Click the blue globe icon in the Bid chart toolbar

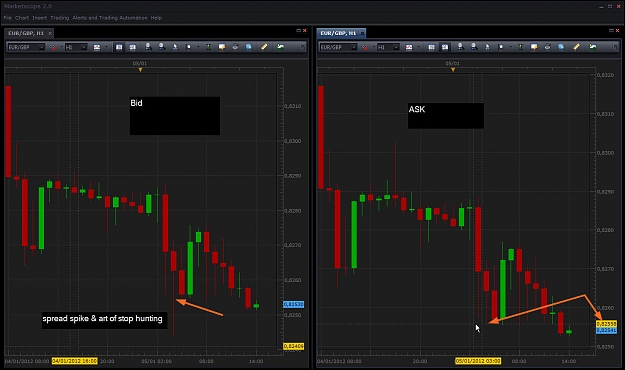249,47
